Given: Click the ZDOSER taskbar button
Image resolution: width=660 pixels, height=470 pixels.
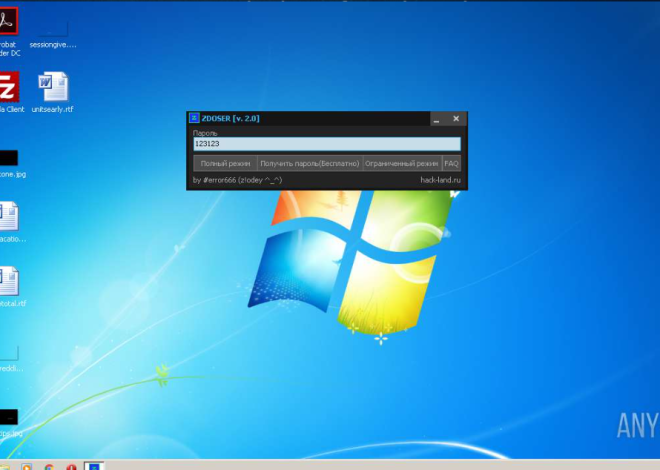Looking at the screenshot, I should (x=94, y=465).
